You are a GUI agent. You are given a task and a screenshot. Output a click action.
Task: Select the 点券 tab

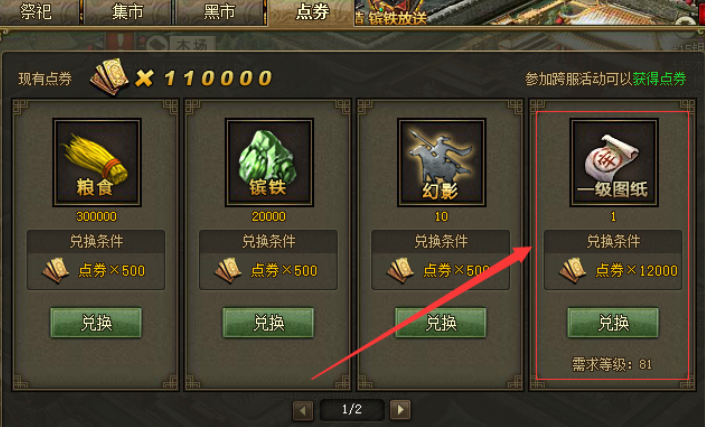point(311,12)
